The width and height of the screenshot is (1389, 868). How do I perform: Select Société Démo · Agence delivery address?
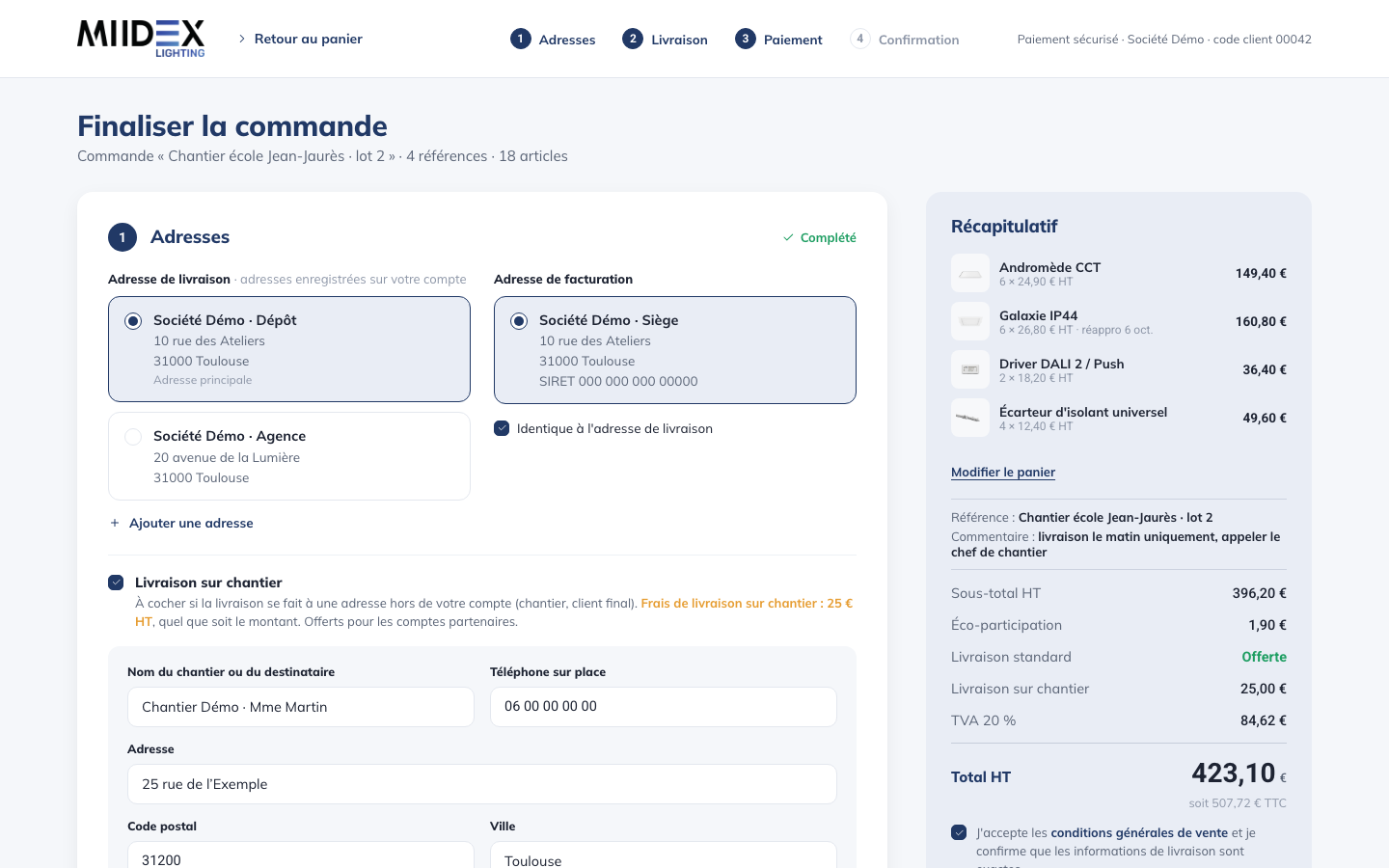(x=289, y=456)
